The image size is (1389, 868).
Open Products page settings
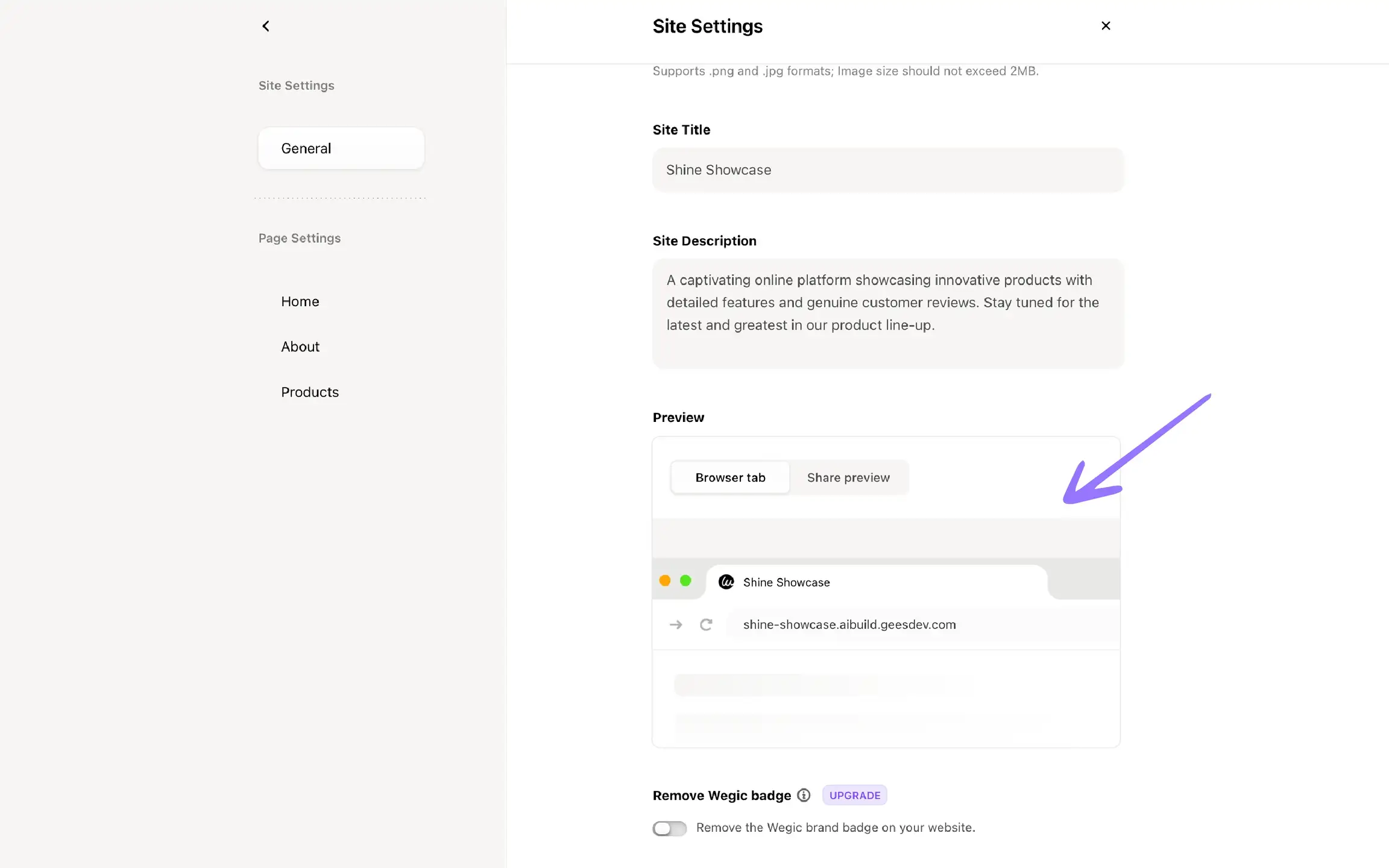click(310, 392)
